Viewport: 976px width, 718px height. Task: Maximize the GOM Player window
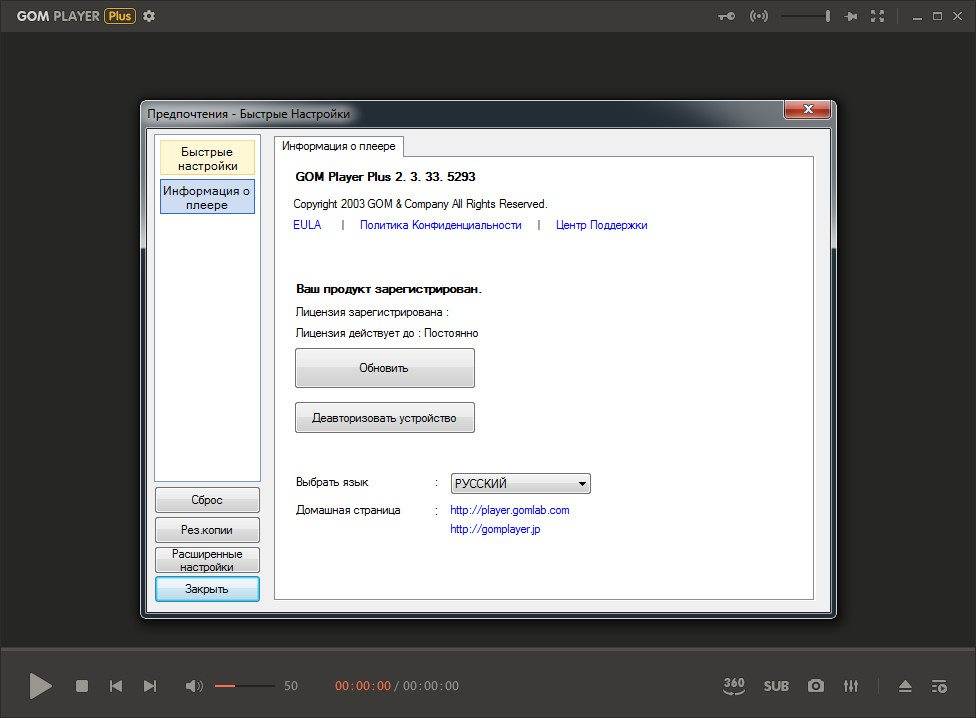pyautogui.click(x=937, y=16)
